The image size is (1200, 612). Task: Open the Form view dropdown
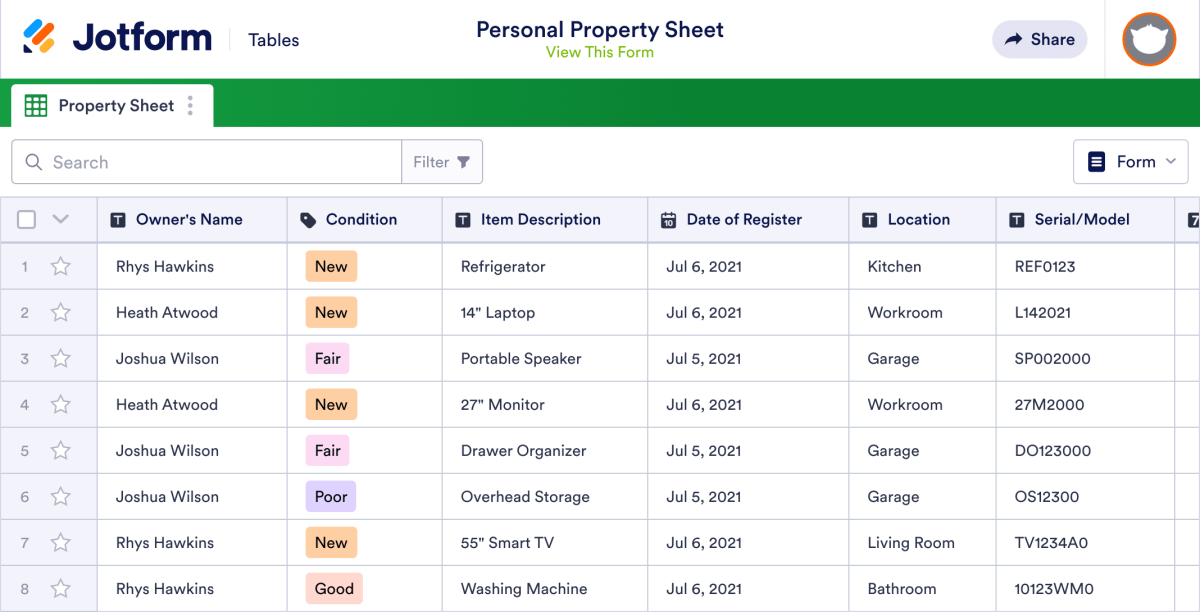pos(1131,161)
